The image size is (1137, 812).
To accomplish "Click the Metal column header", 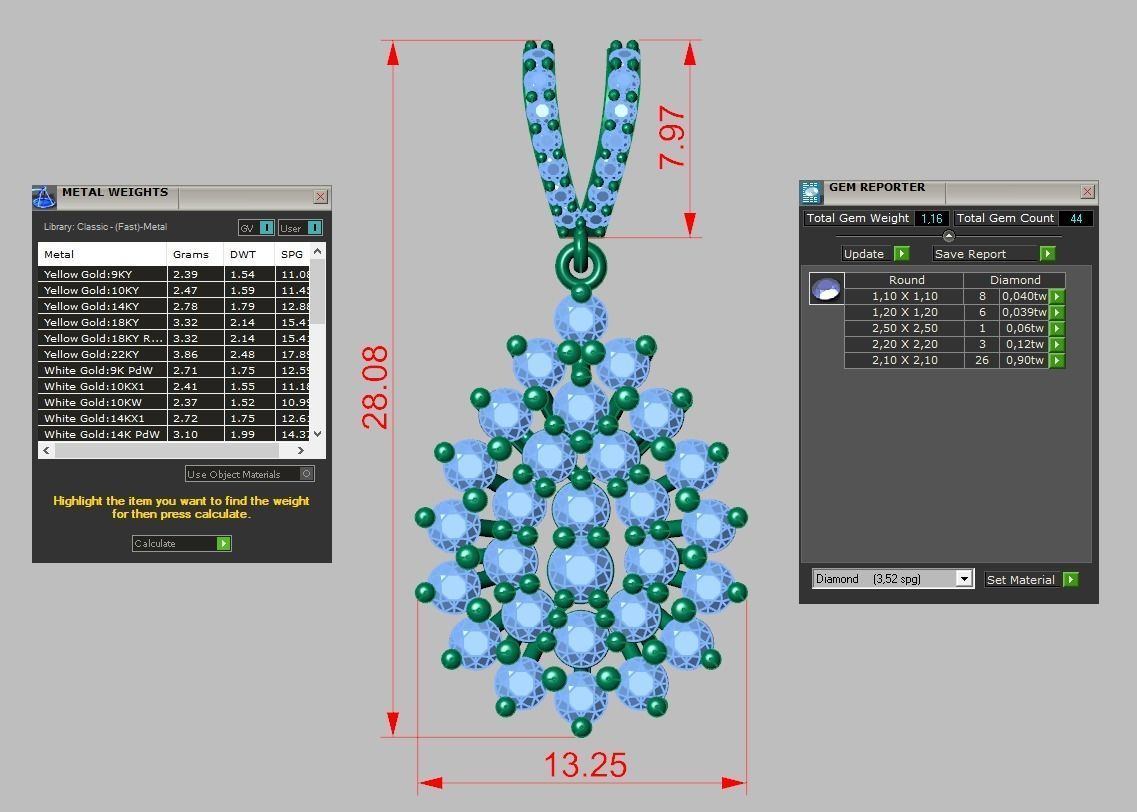I will click(102, 254).
